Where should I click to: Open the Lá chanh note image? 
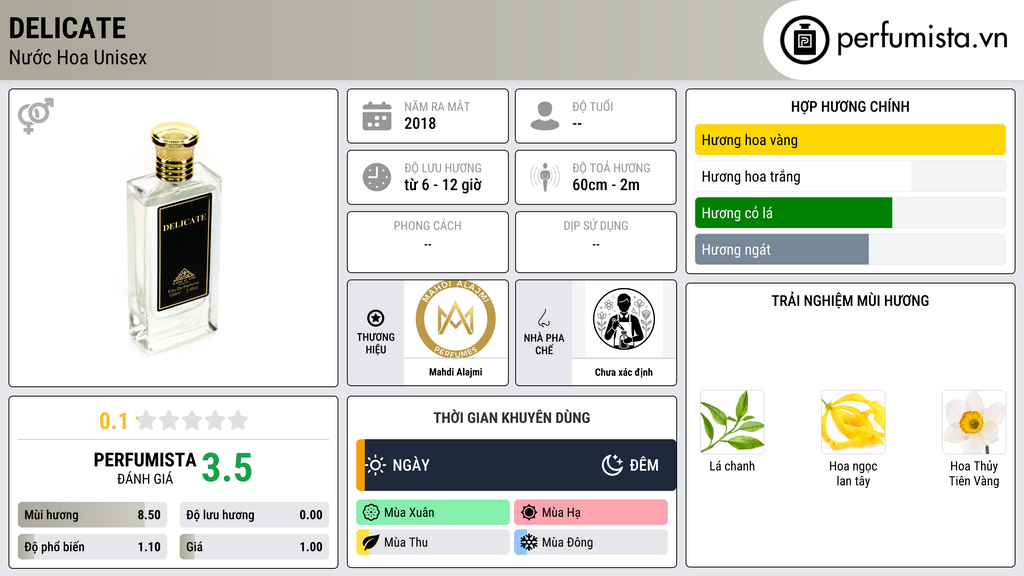click(x=732, y=422)
